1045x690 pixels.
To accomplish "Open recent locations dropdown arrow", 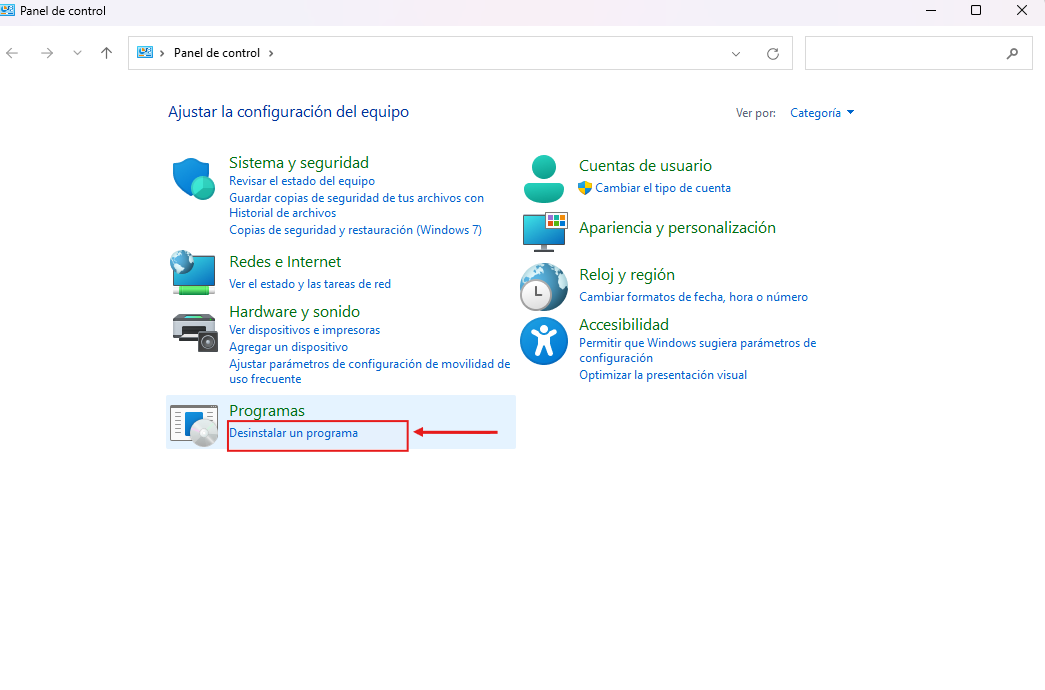I will click(x=77, y=53).
